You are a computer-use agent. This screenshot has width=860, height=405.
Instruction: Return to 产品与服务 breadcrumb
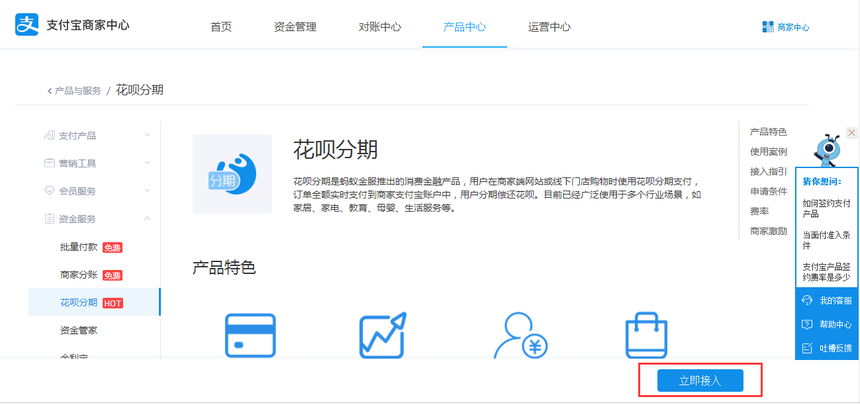78,91
